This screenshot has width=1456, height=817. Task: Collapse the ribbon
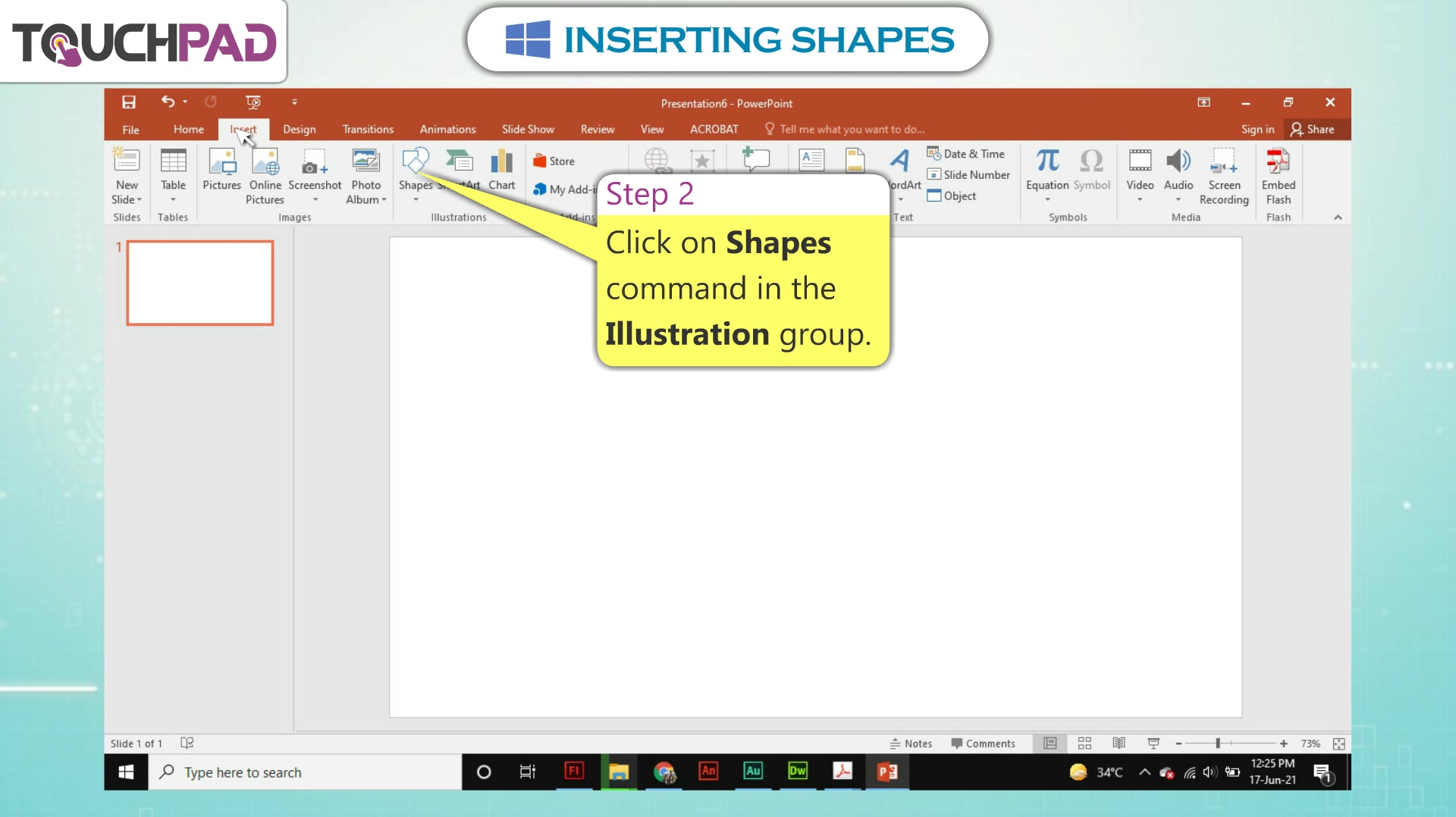click(1338, 218)
